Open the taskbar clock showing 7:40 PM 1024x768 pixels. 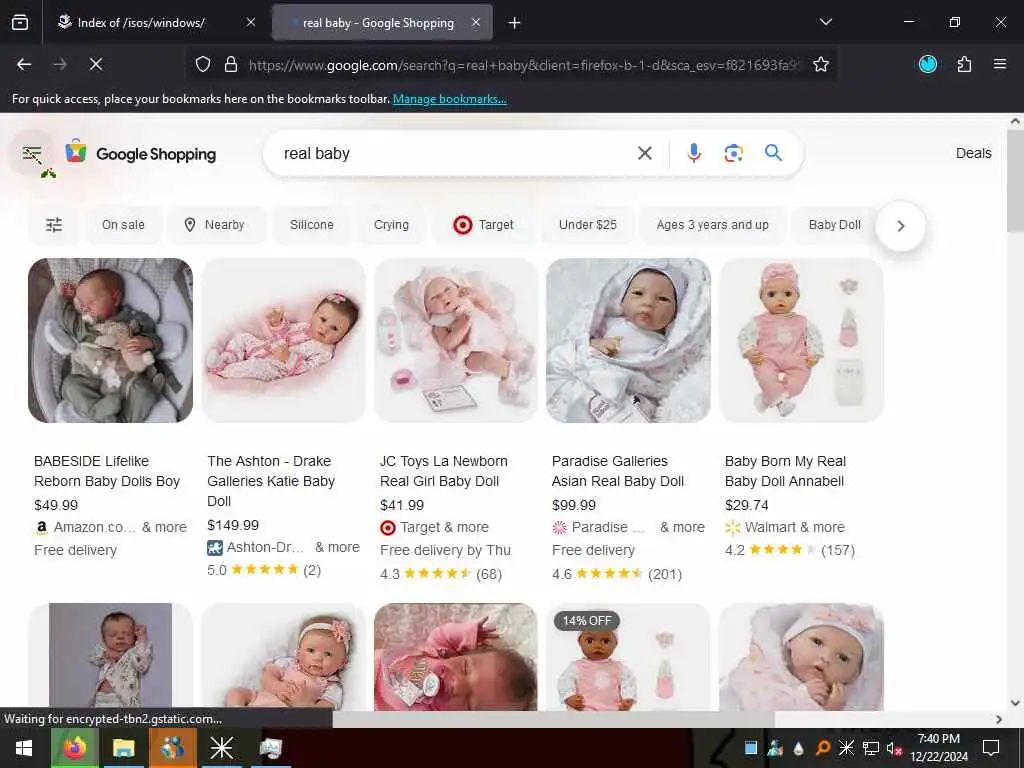point(938,748)
